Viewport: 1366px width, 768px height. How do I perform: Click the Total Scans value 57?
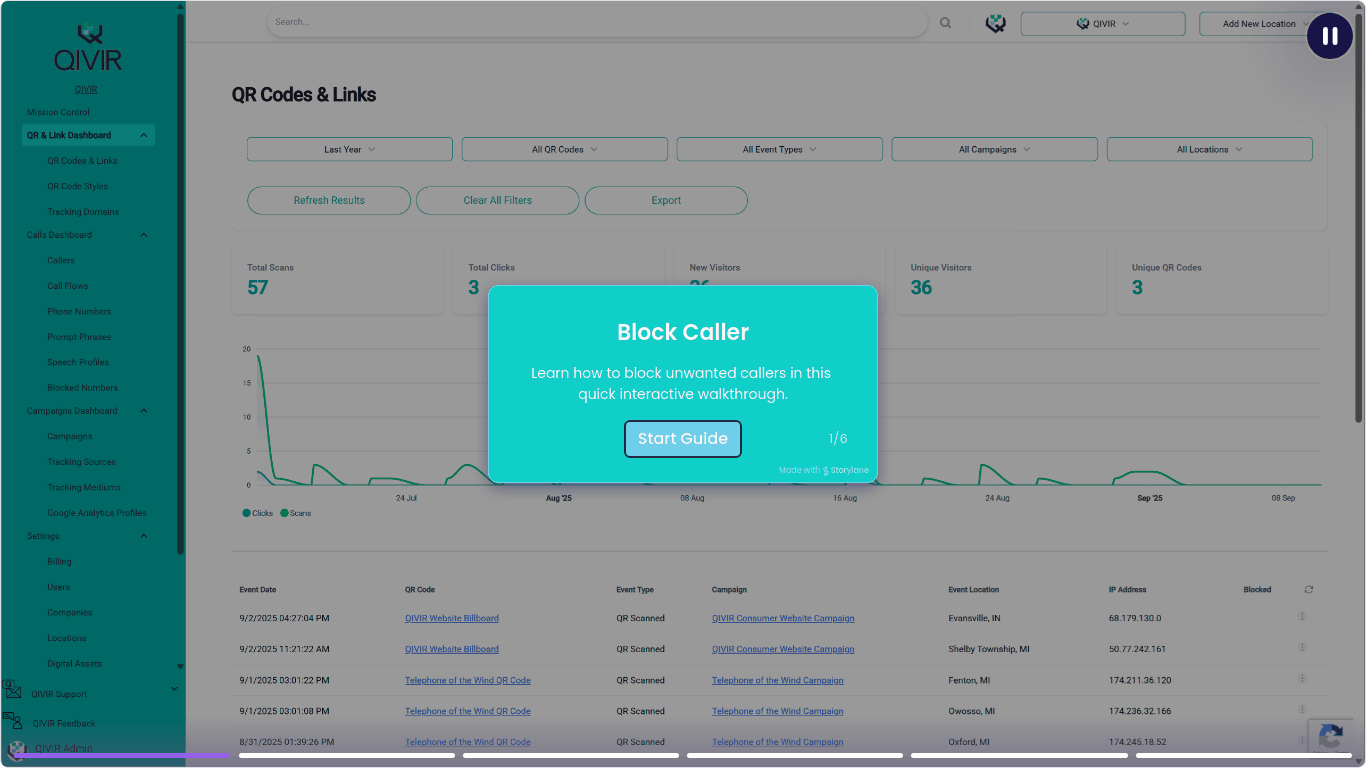[x=258, y=288]
